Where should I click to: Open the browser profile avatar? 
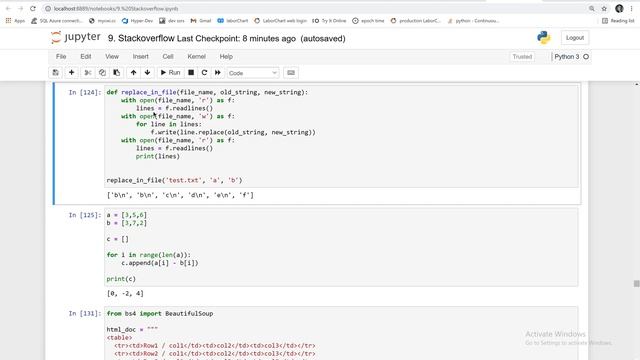[x=619, y=9]
